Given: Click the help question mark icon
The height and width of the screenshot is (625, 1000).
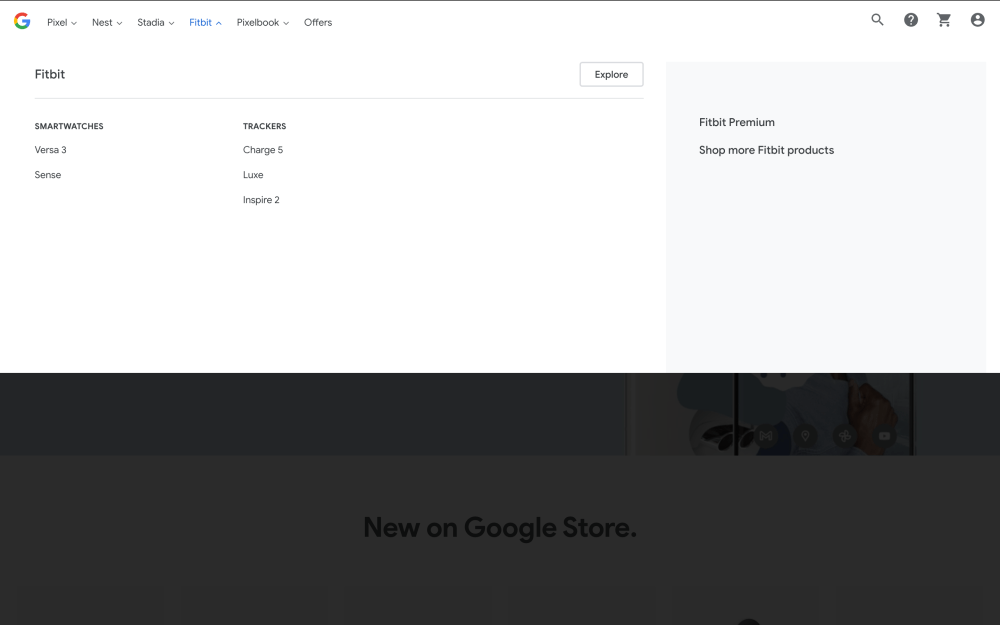Looking at the screenshot, I should coord(911,20).
